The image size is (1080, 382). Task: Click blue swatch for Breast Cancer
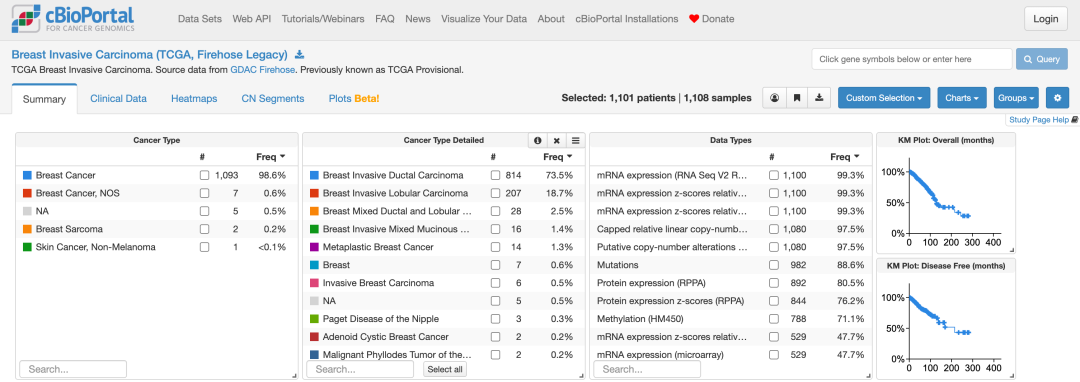point(27,176)
